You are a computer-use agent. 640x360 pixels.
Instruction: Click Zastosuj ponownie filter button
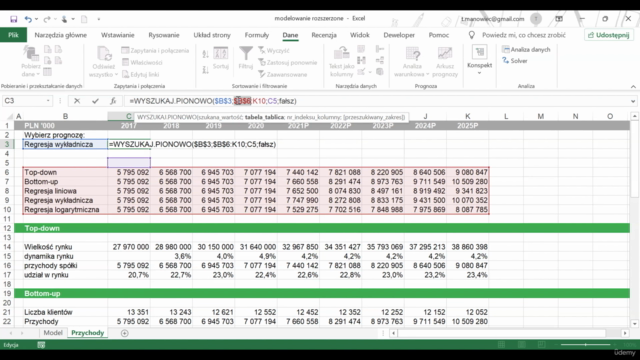click(288, 62)
